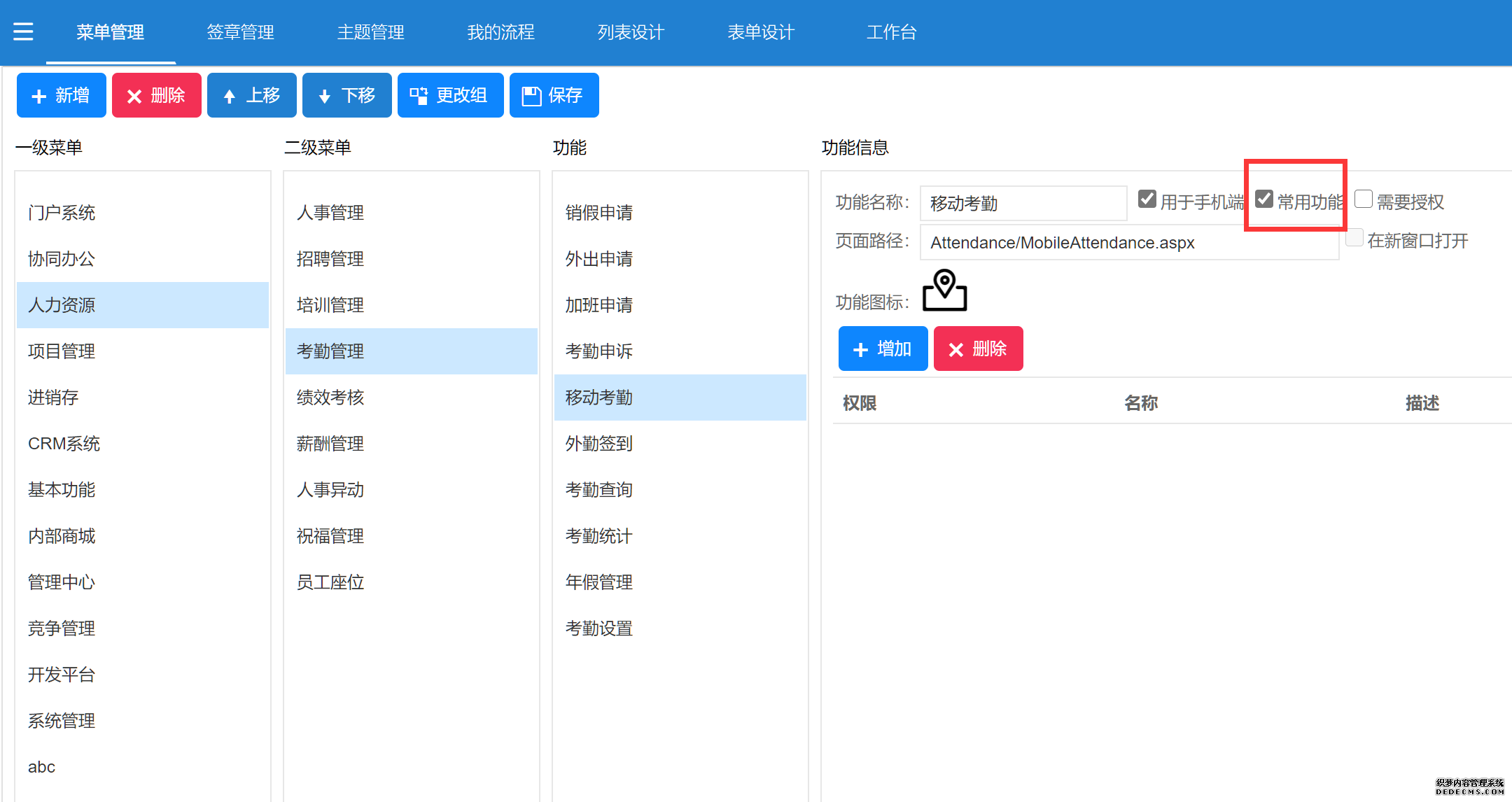This screenshot has width=1512, height=802.
Task: Click the 更改组 change group button
Action: coord(451,95)
